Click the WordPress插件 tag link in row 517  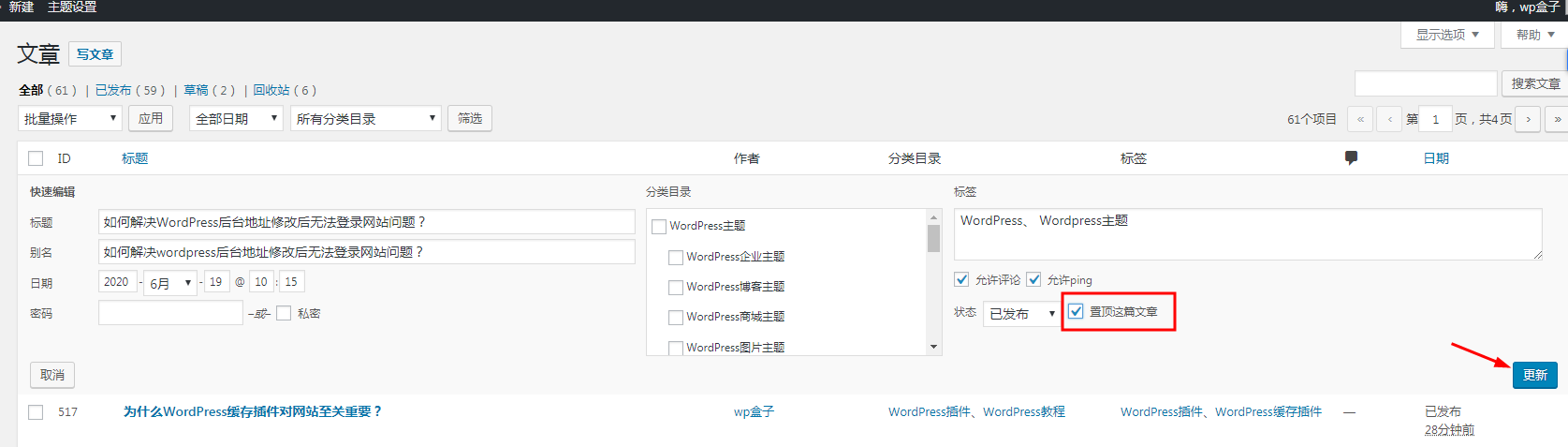tap(1162, 411)
